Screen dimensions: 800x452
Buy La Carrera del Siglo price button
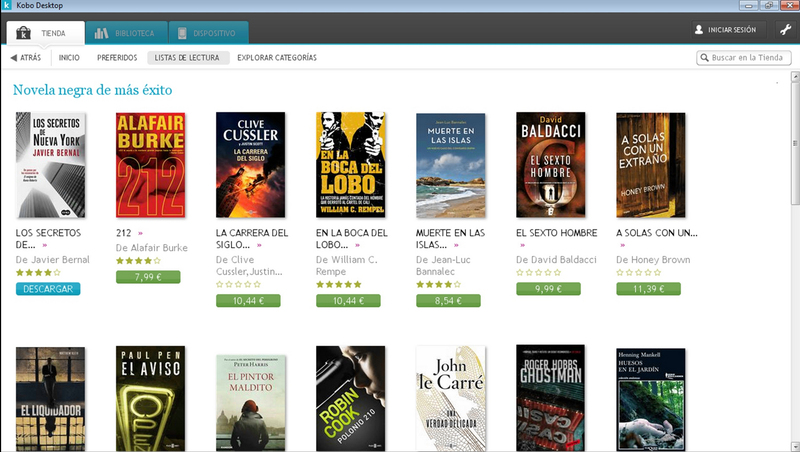[x=248, y=301]
